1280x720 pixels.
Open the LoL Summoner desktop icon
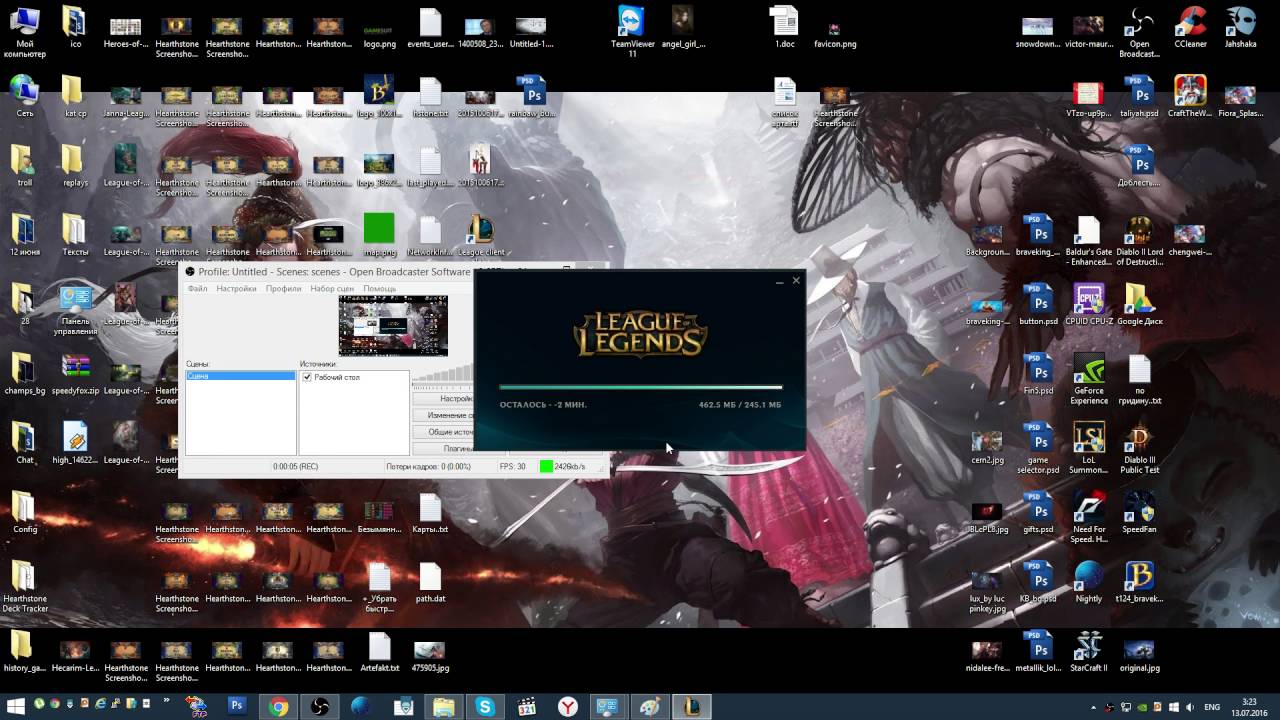pyautogui.click(x=1088, y=447)
